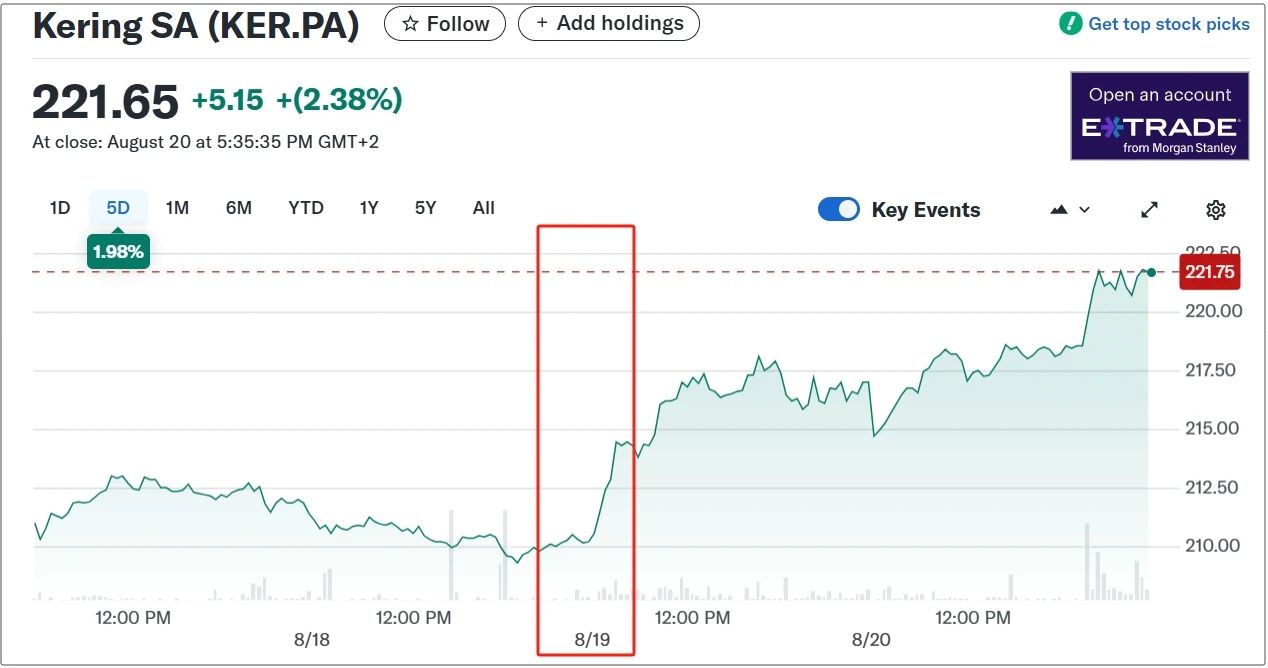The image size is (1268, 668).
Task: Select the 5D time range tab
Action: (x=118, y=208)
